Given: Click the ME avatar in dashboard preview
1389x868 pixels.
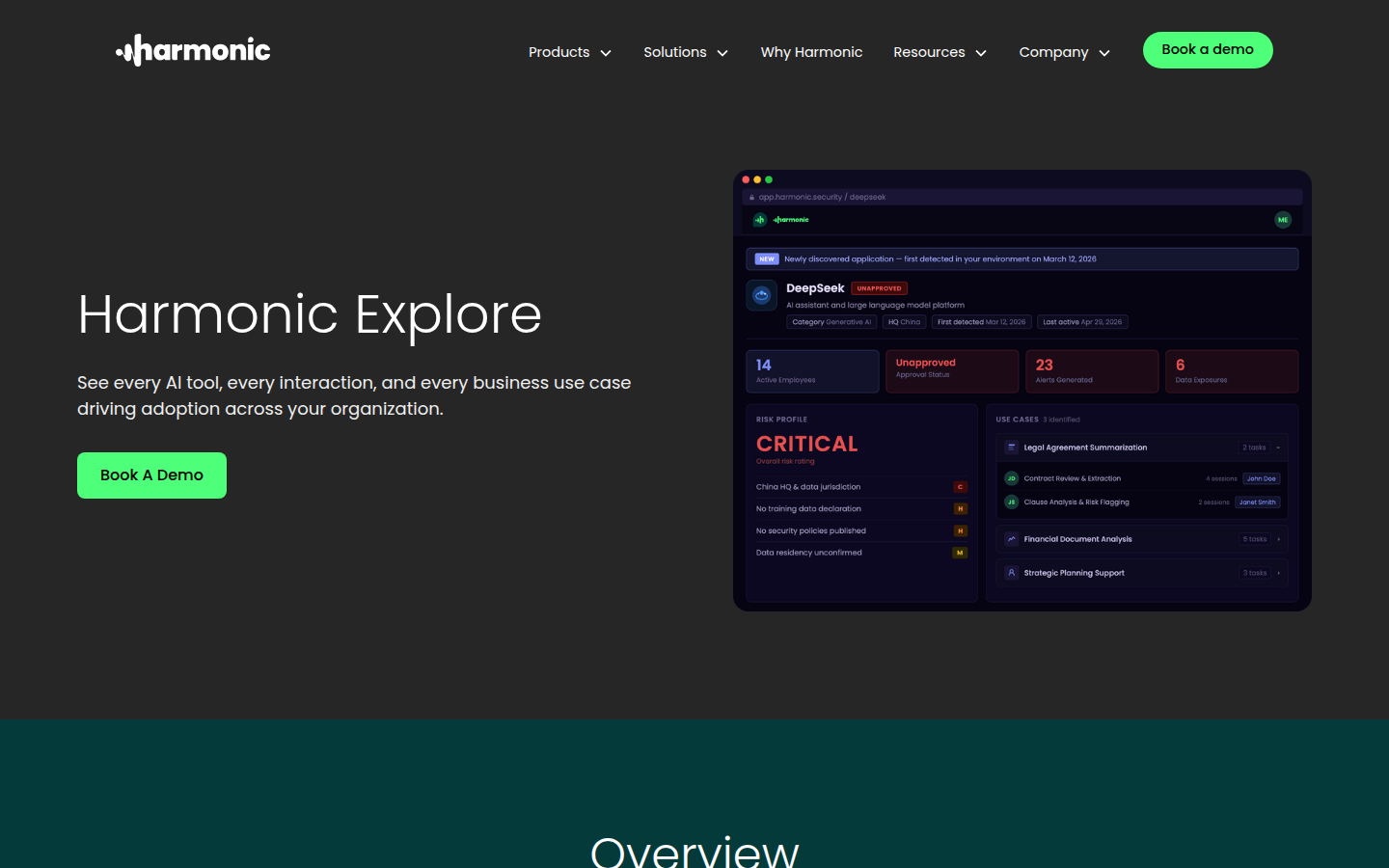Looking at the screenshot, I should tap(1283, 220).
